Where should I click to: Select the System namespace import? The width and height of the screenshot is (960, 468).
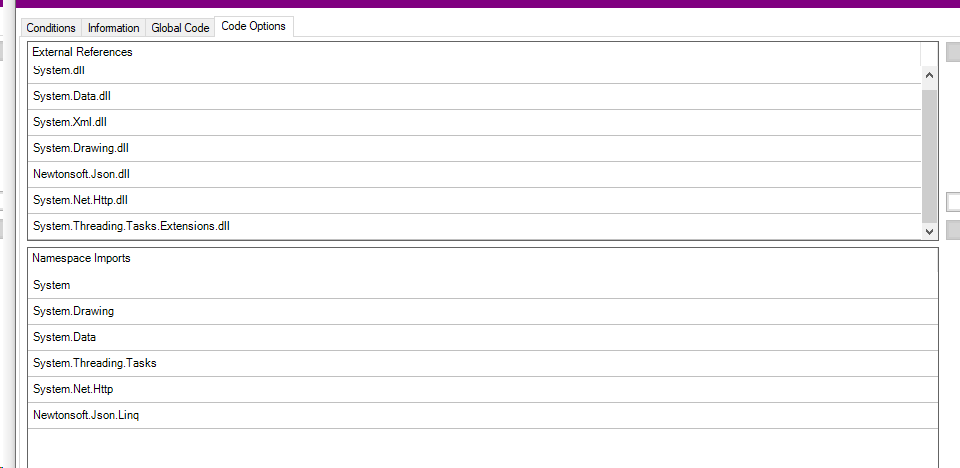483,285
